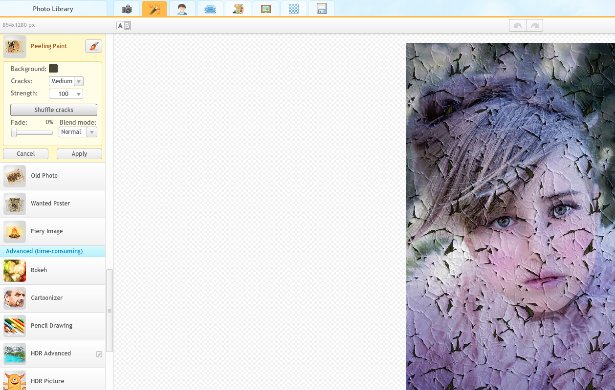
Task: Select the Wanted Poster effect
Action: tap(53, 204)
